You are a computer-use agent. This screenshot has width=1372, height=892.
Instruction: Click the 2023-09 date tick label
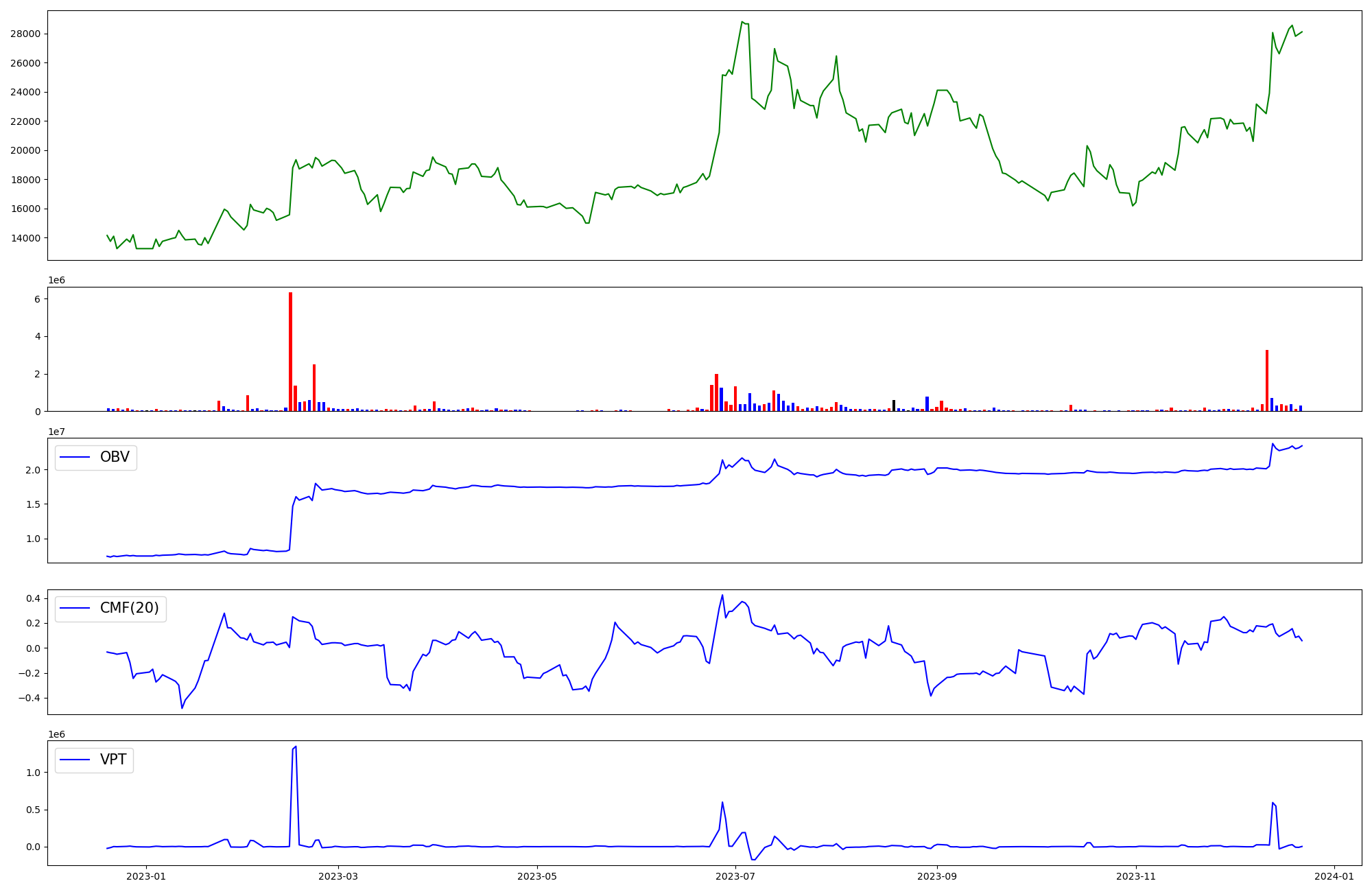[x=937, y=876]
